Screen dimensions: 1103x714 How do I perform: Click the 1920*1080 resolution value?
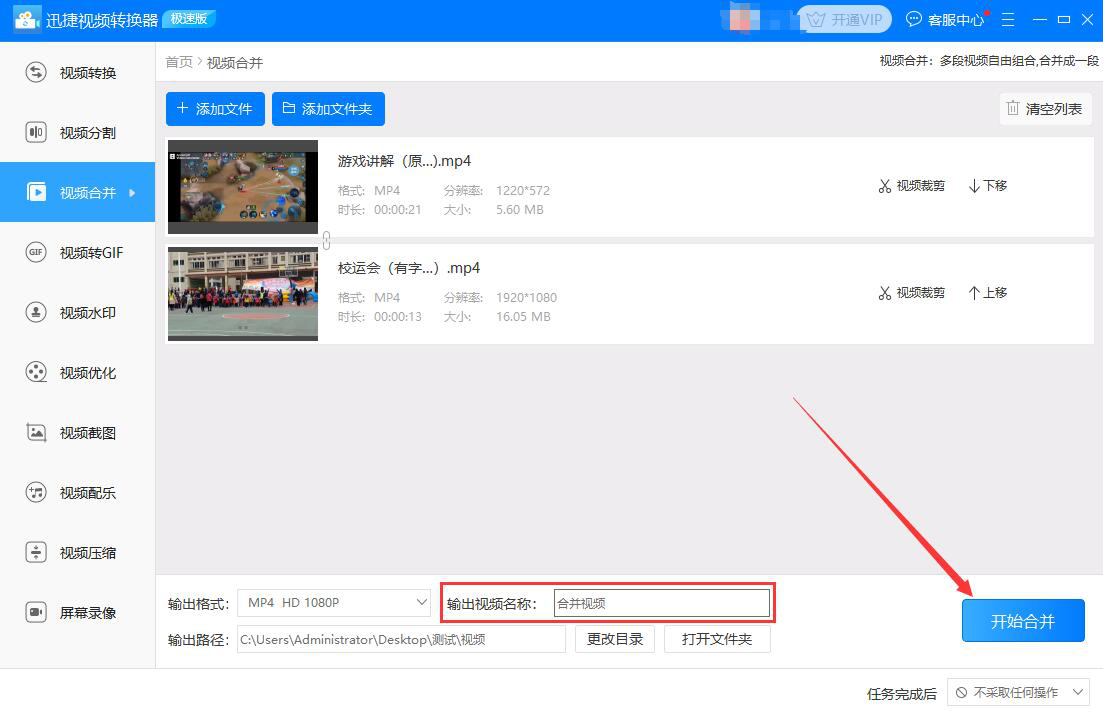point(526,298)
